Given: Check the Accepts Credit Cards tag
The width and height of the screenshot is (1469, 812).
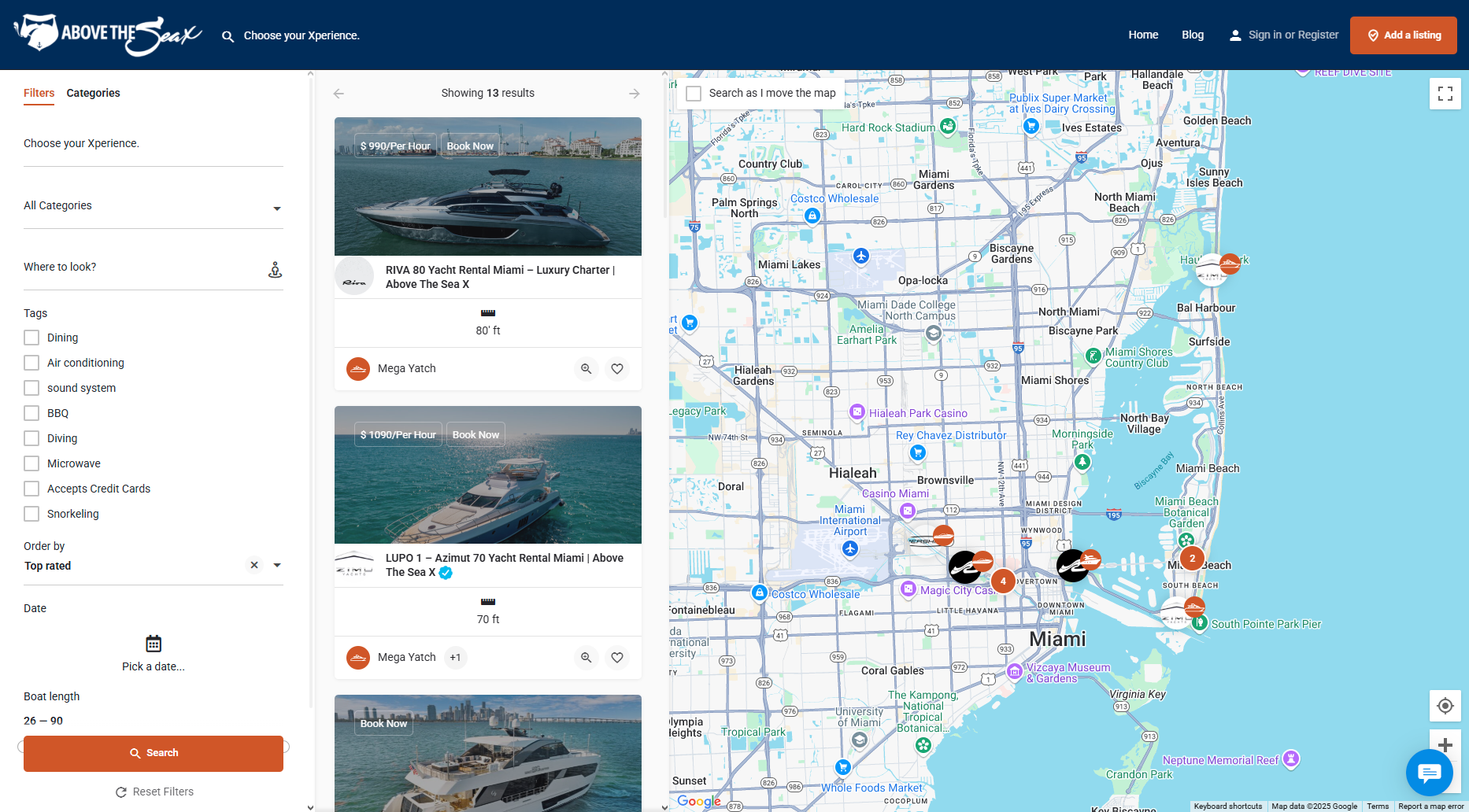Looking at the screenshot, I should [31, 489].
